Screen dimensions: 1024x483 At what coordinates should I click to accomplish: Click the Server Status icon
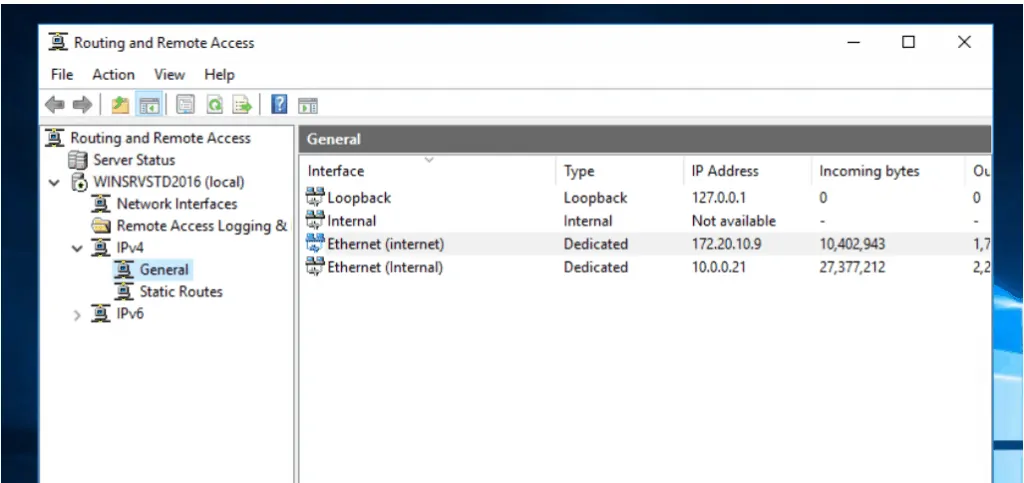[x=78, y=160]
